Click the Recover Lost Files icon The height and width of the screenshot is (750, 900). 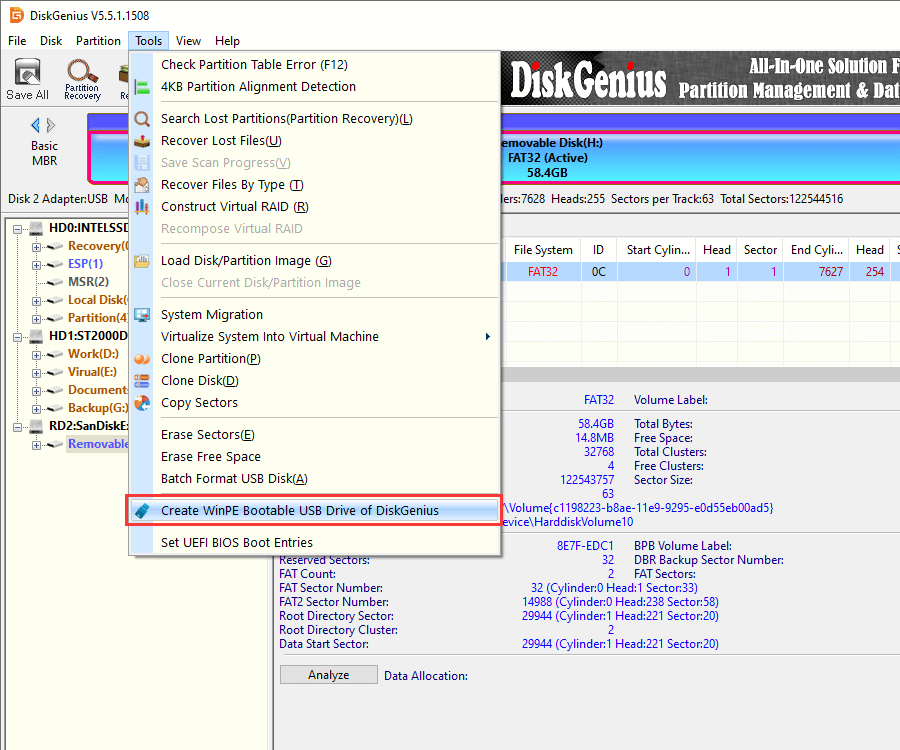coord(142,141)
